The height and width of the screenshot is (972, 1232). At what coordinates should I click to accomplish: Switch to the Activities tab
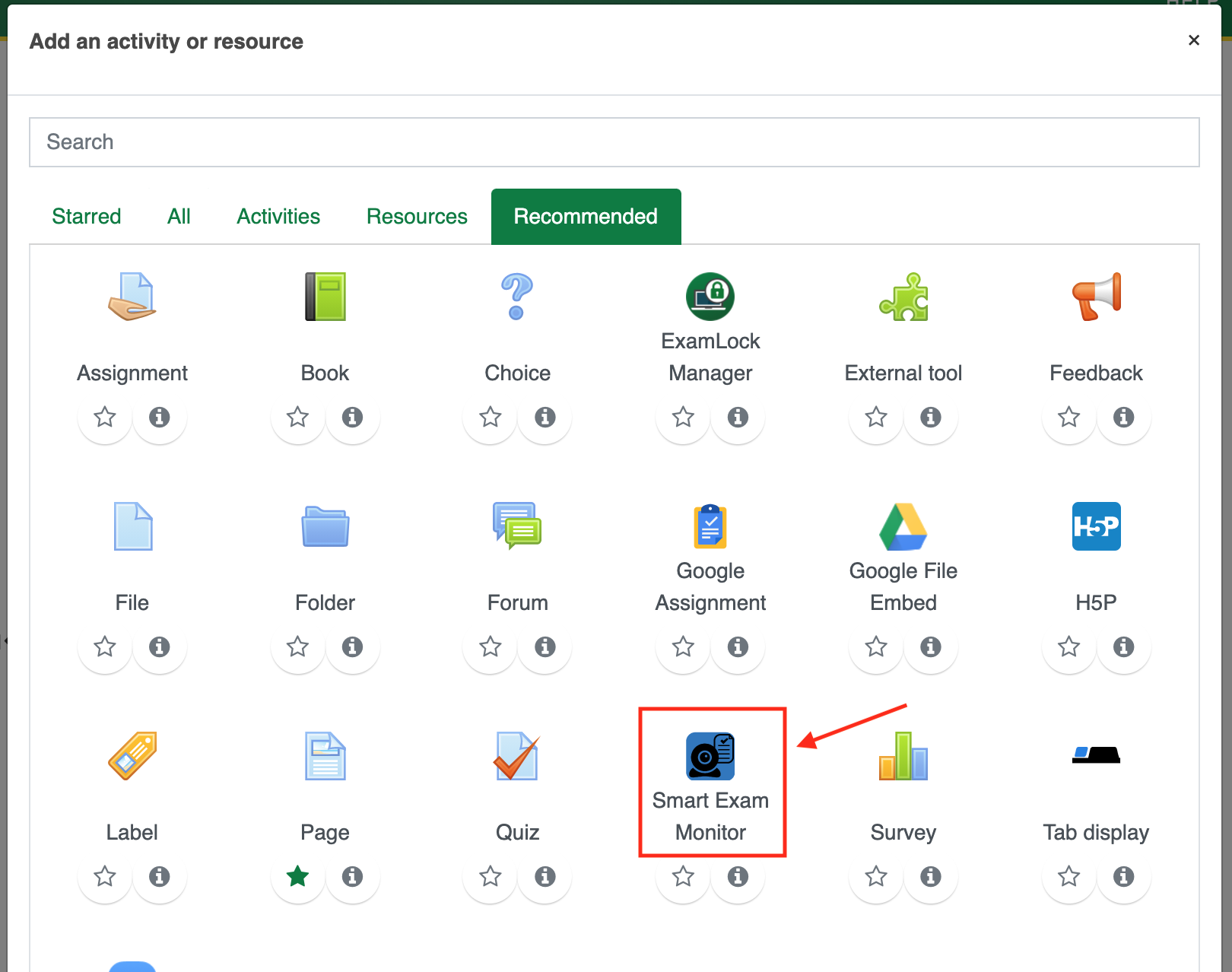click(278, 217)
